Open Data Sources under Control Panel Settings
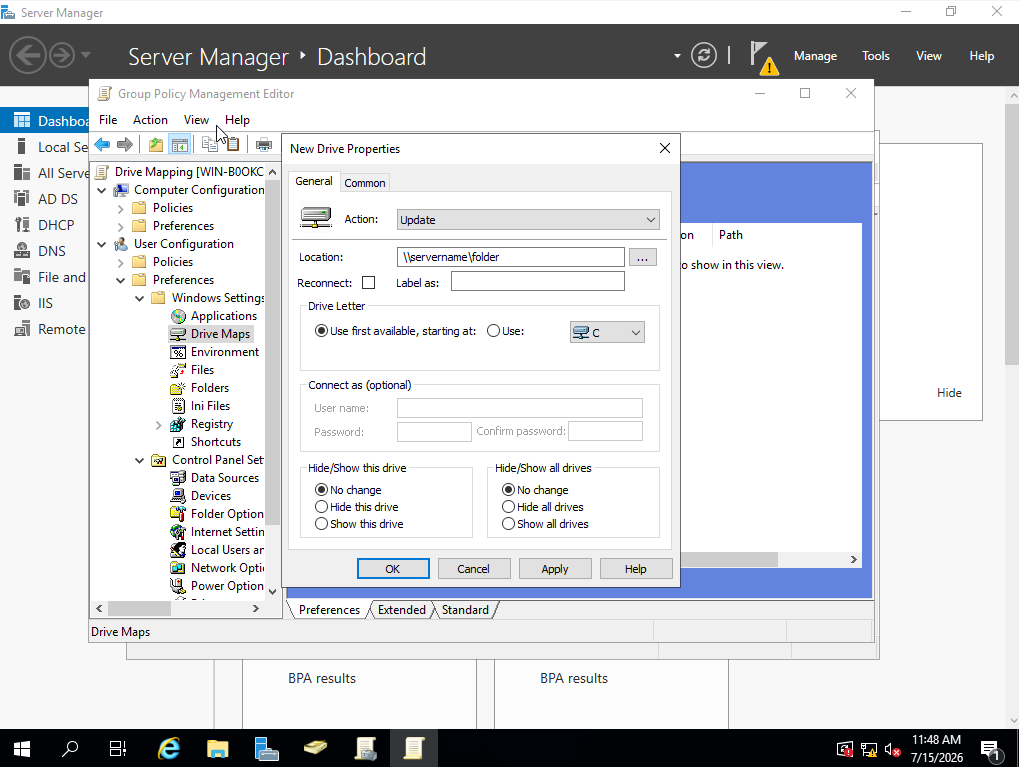Image resolution: width=1019 pixels, height=767 pixels. [x=224, y=478]
